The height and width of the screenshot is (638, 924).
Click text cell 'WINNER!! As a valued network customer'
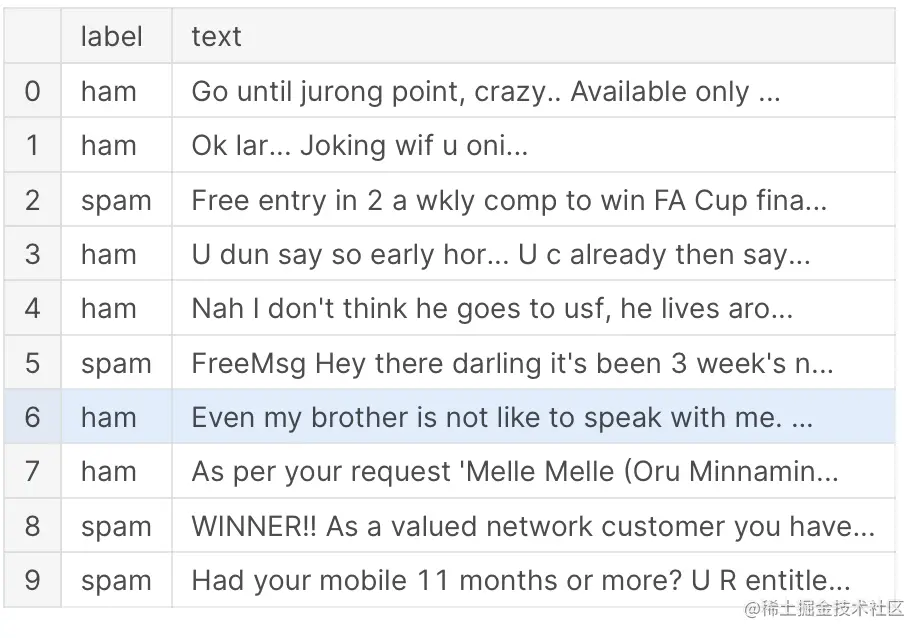coord(533,525)
